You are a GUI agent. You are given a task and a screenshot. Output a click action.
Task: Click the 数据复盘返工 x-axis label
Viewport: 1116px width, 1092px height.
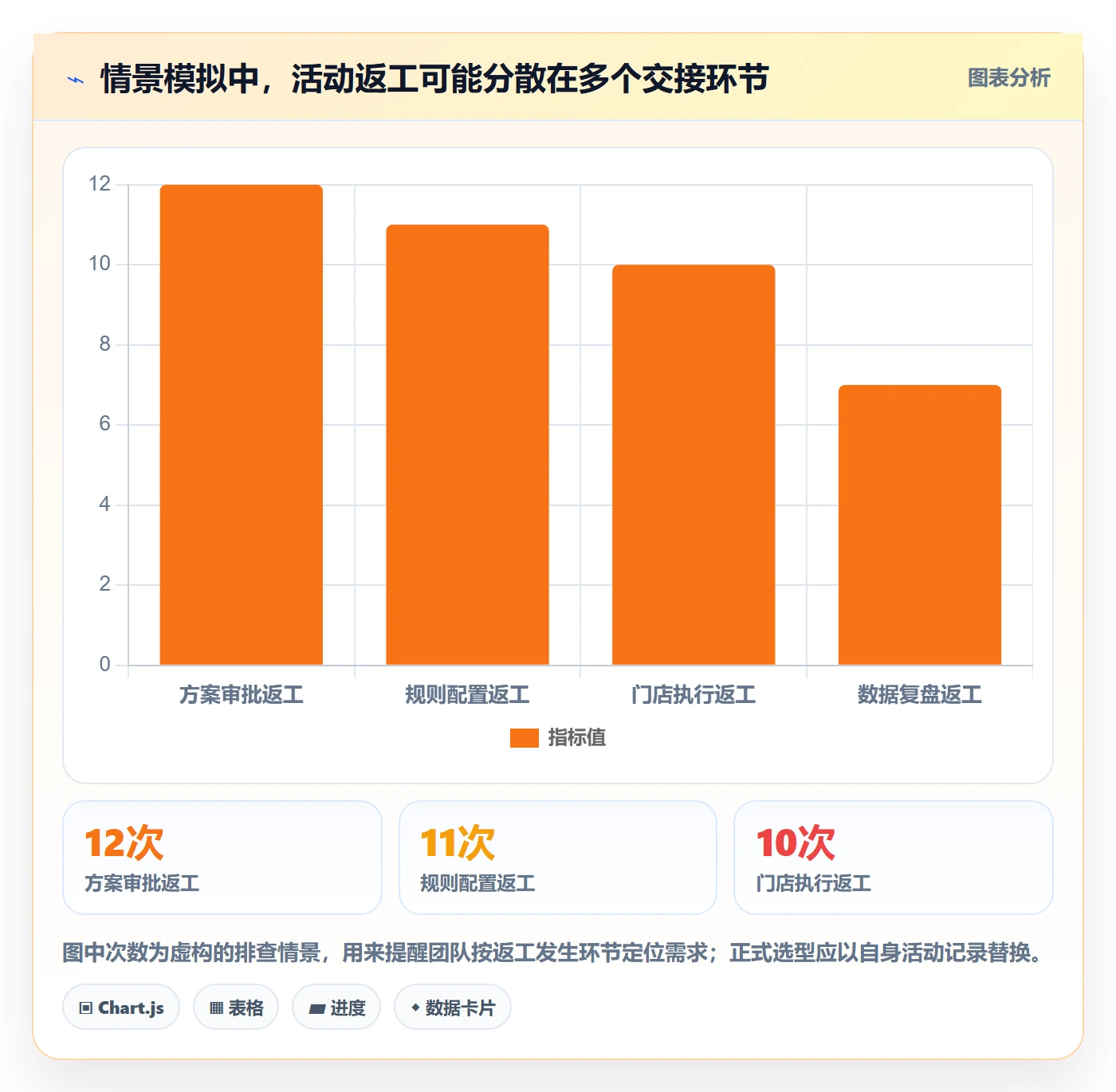pyautogui.click(x=920, y=695)
